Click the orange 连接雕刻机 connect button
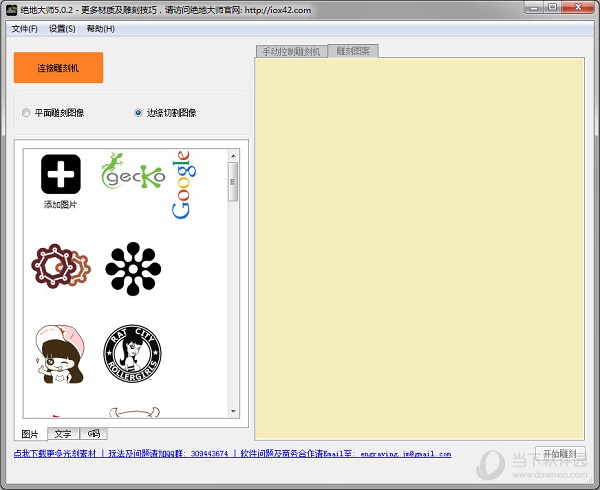Image resolution: width=600 pixels, height=490 pixels. 58,68
